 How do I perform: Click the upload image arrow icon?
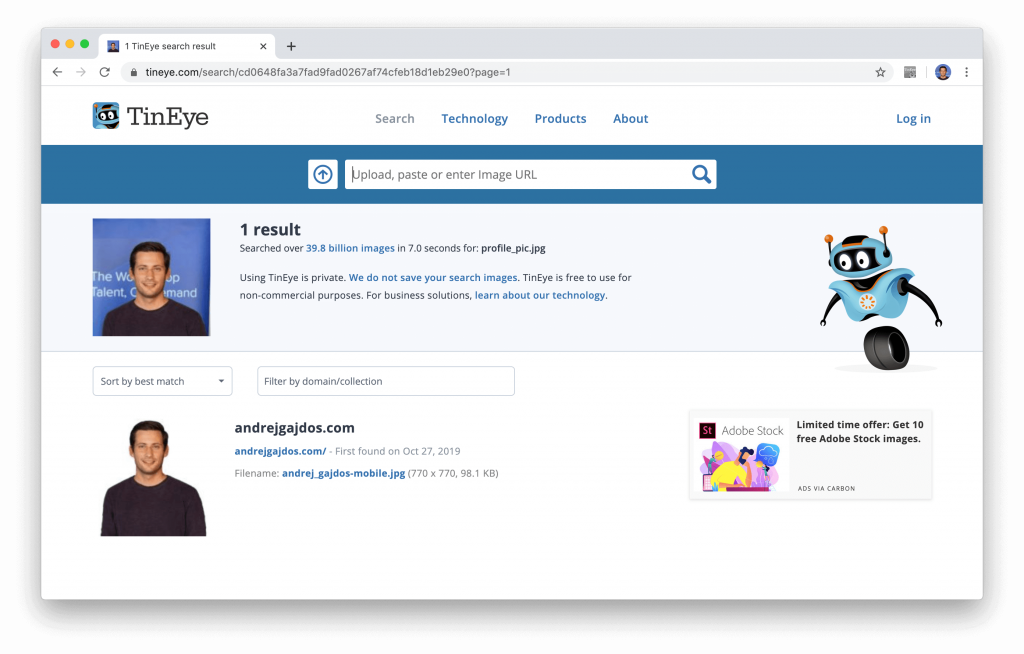pyautogui.click(x=322, y=174)
